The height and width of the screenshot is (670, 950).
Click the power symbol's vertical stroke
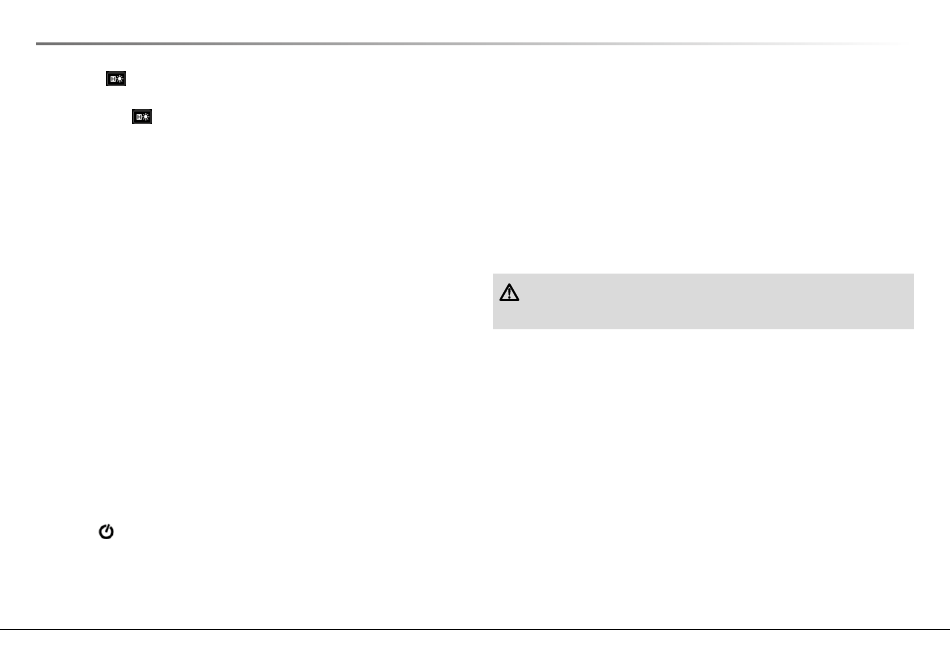[x=107, y=528]
